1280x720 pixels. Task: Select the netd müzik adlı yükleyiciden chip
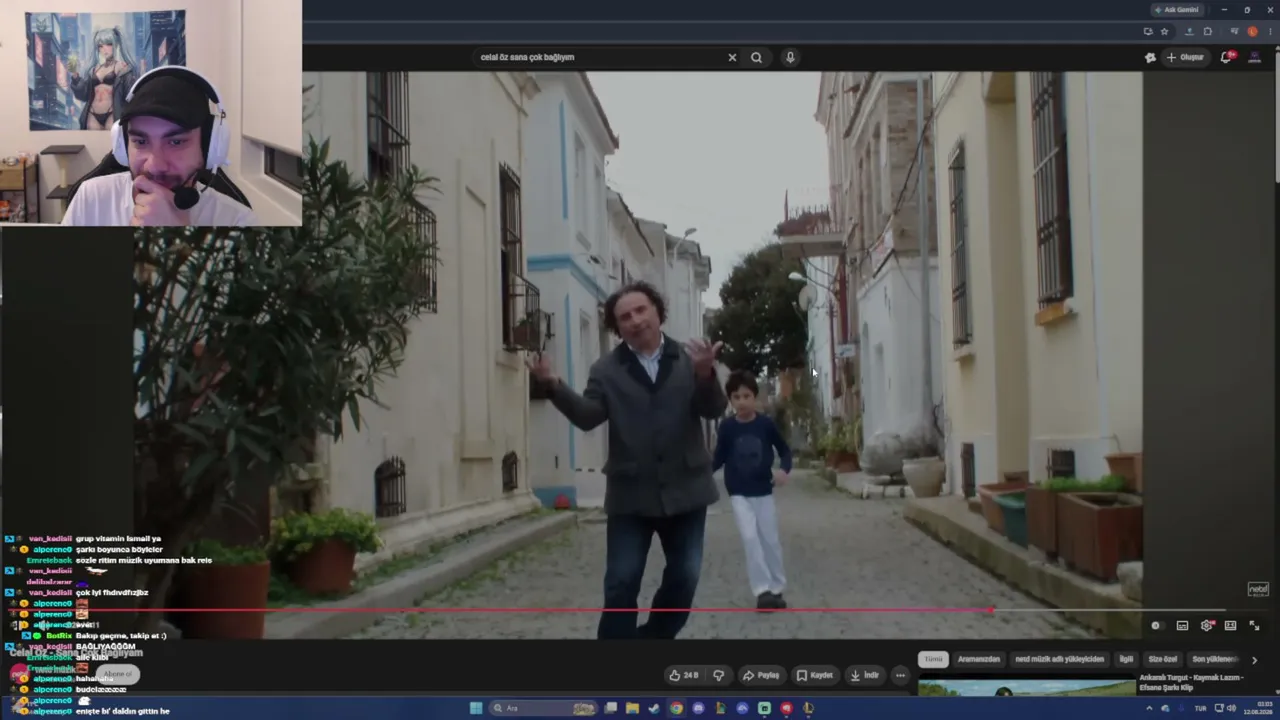point(1060,659)
